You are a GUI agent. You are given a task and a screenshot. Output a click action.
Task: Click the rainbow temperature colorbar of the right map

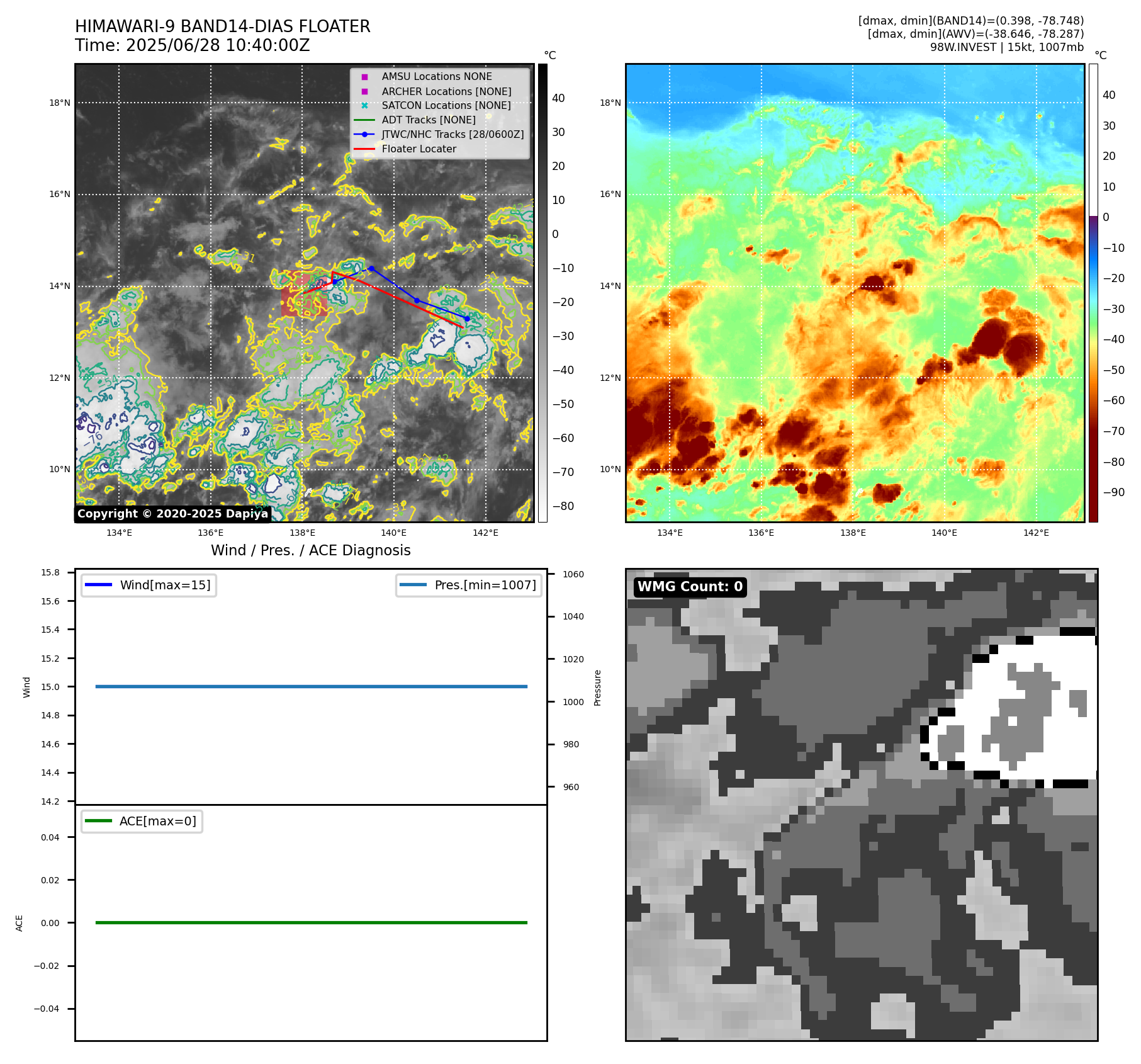point(1093,293)
